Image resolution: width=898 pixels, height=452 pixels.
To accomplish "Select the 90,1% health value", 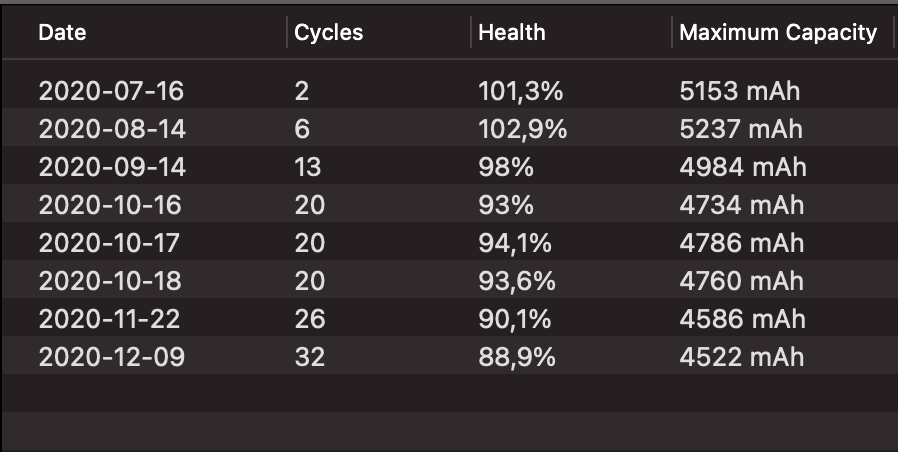I will pos(516,319).
